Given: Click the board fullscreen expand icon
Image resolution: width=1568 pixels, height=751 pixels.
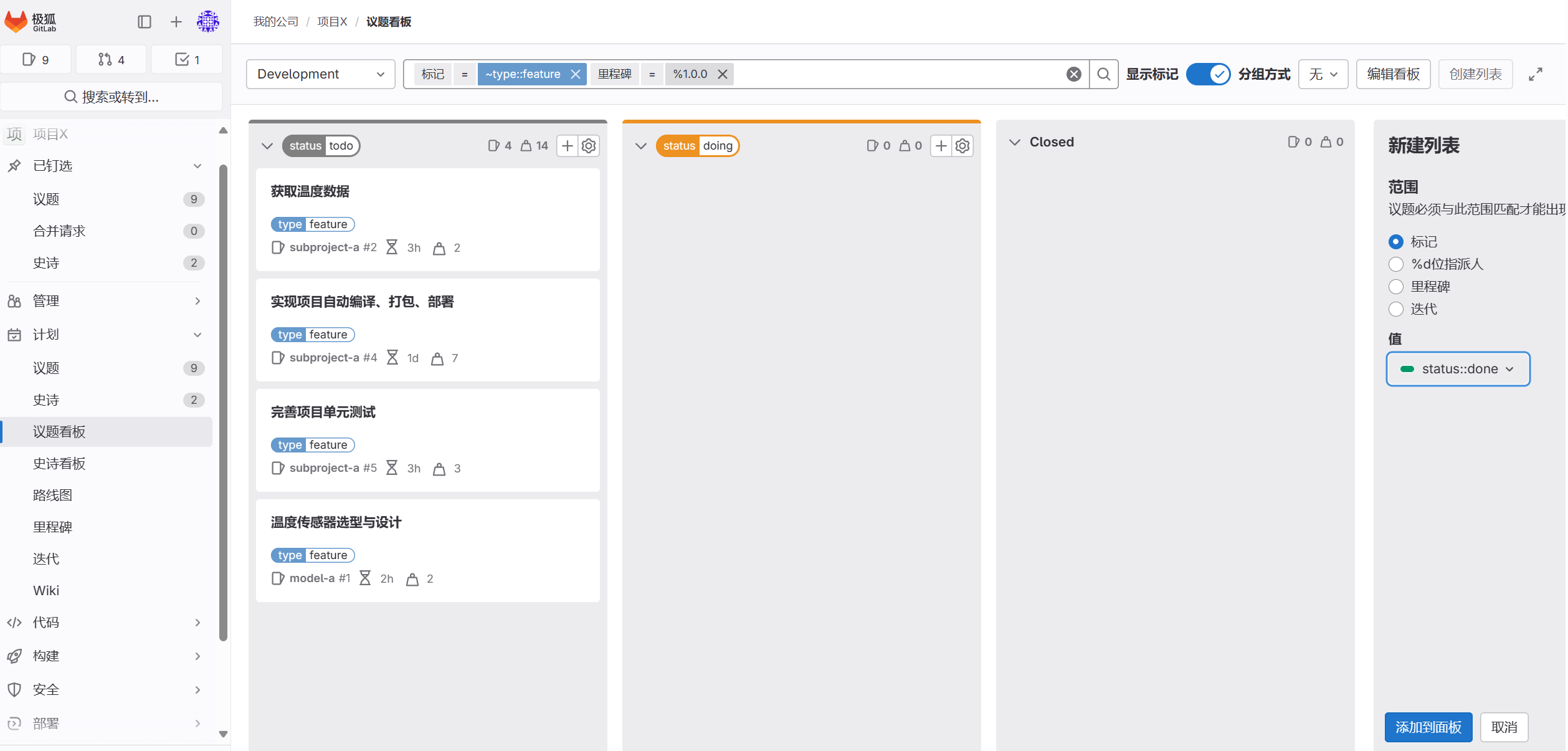Looking at the screenshot, I should coord(1536,74).
